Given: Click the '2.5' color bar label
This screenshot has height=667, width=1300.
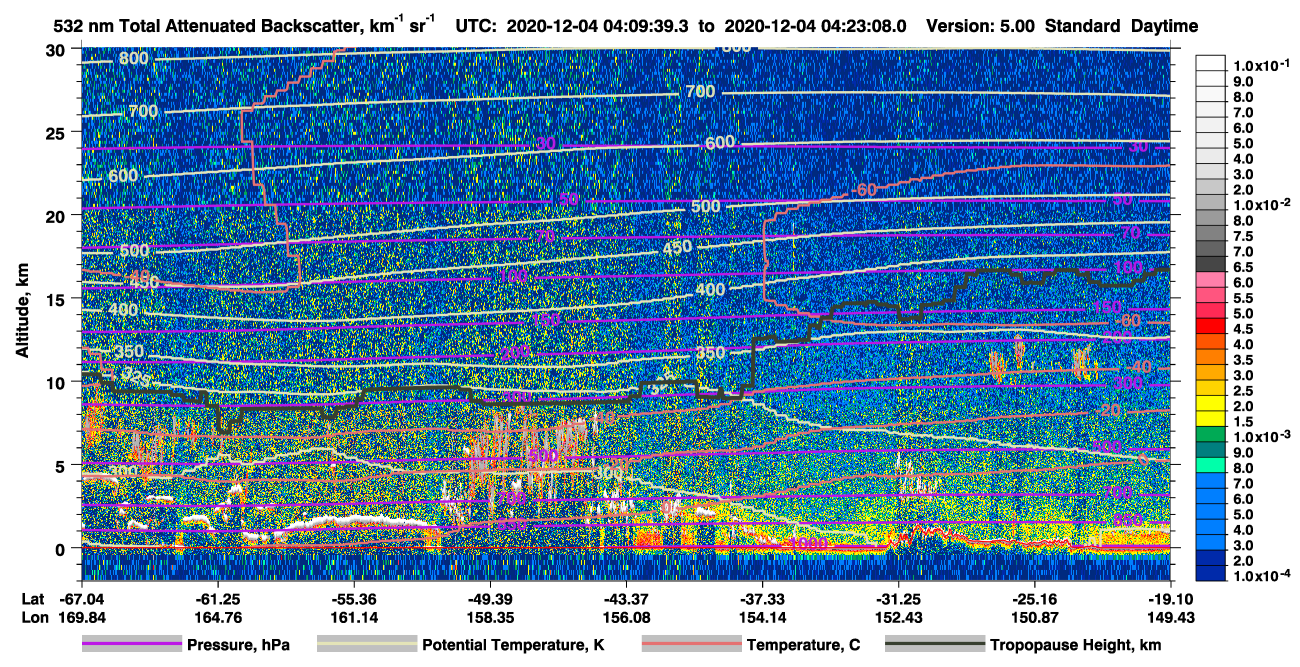Looking at the screenshot, I should pyautogui.click(x=1243, y=390).
